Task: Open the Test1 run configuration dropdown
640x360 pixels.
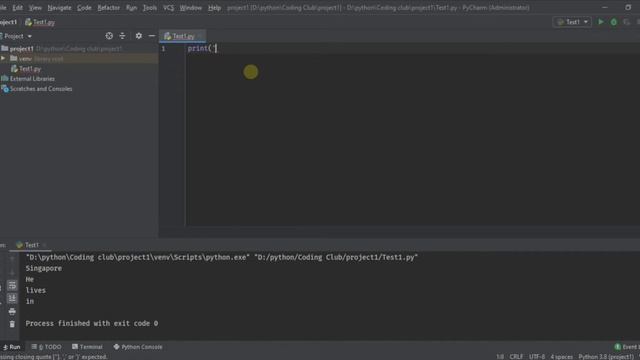Action: [572, 22]
